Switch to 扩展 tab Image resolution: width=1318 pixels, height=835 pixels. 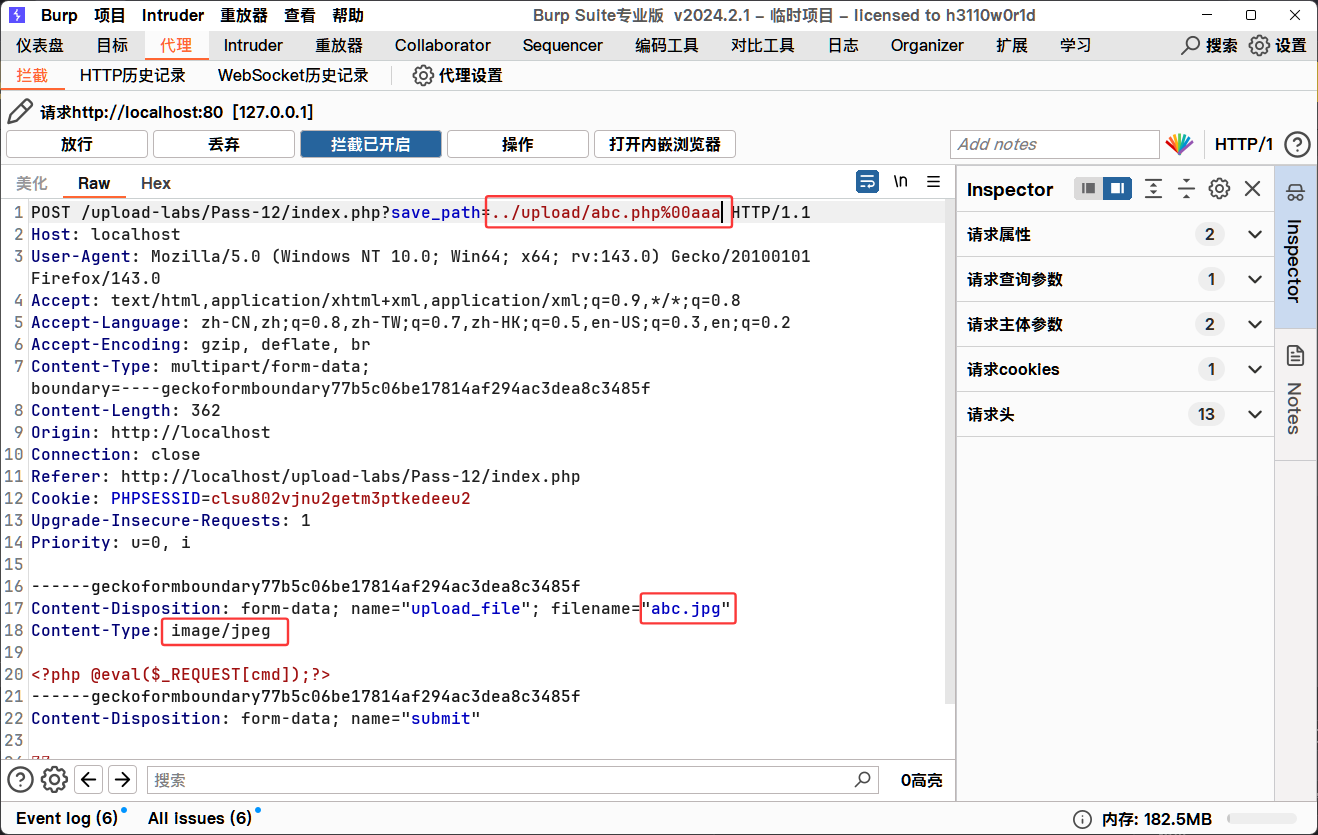pyautogui.click(x=1011, y=46)
